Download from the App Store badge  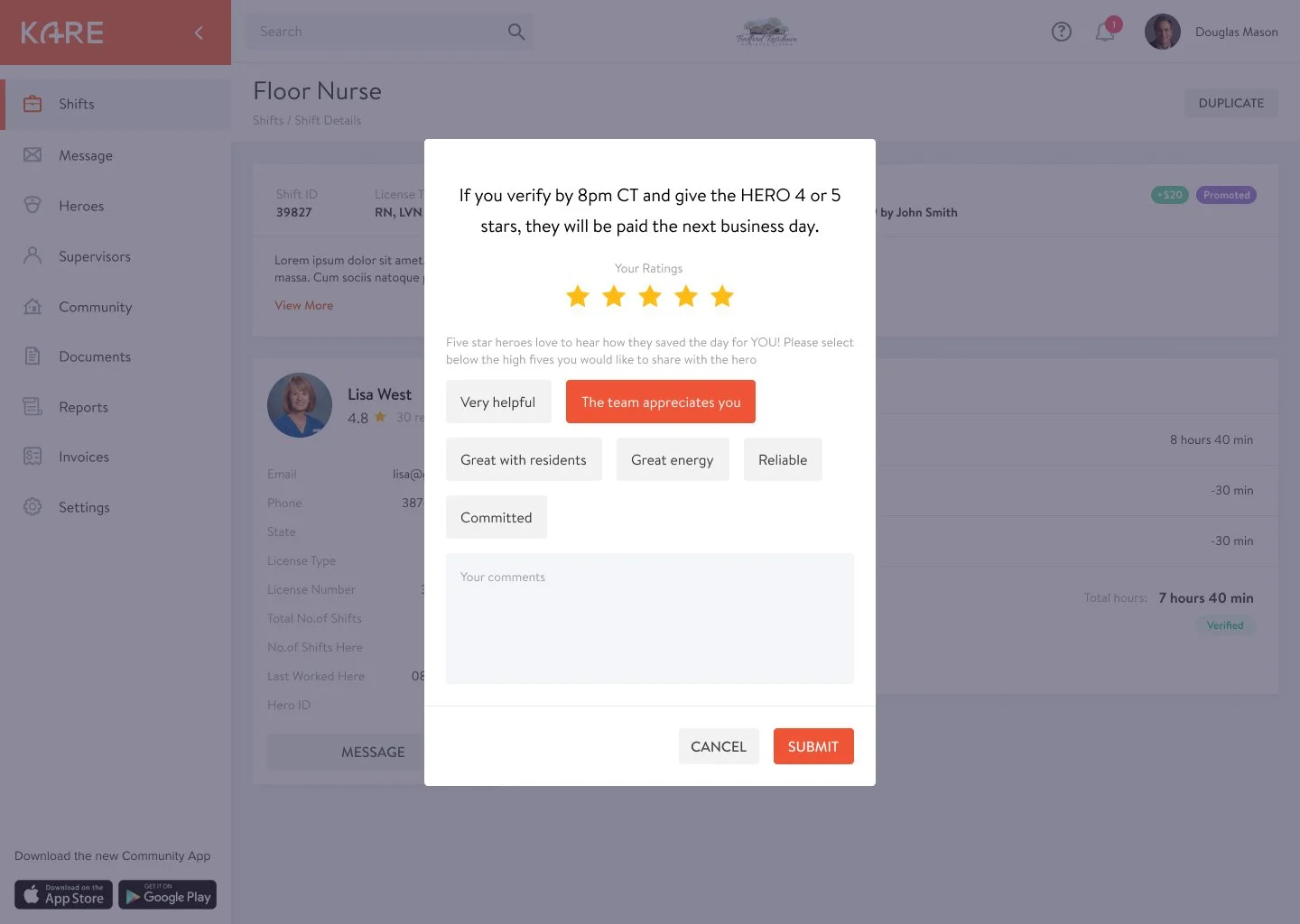click(63, 894)
